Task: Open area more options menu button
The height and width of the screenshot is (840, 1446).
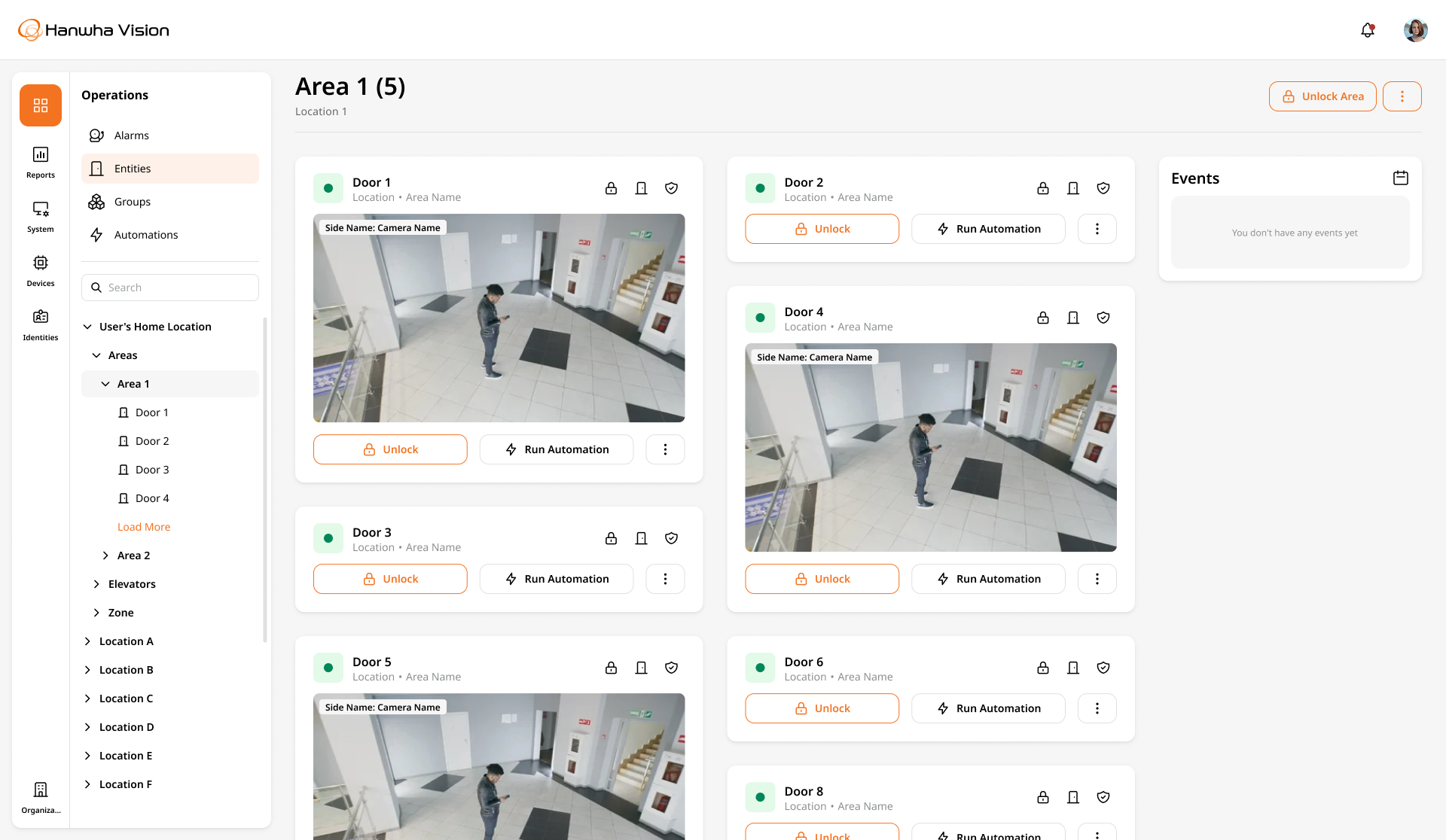Action: 1402,96
